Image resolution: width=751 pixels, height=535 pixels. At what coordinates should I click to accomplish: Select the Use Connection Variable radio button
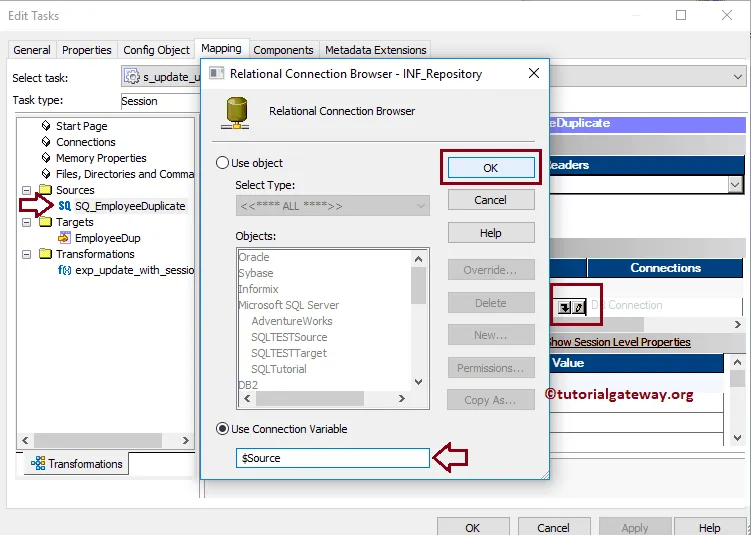[x=222, y=429]
